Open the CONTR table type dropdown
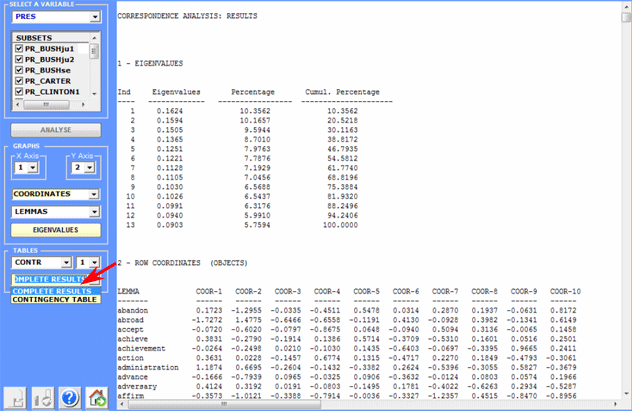This screenshot has height=411, width=632. 66,263
